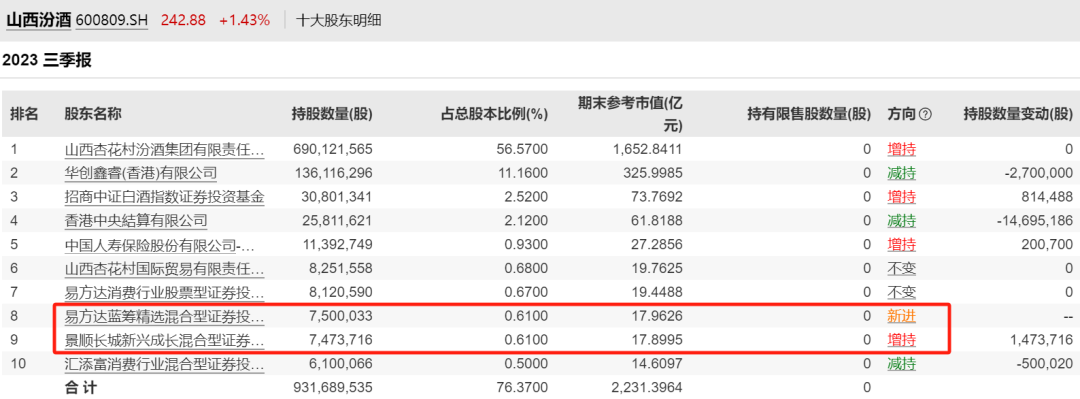The width and height of the screenshot is (1080, 399).
Task: Click the help icon next to 方向
Action: (x=925, y=114)
